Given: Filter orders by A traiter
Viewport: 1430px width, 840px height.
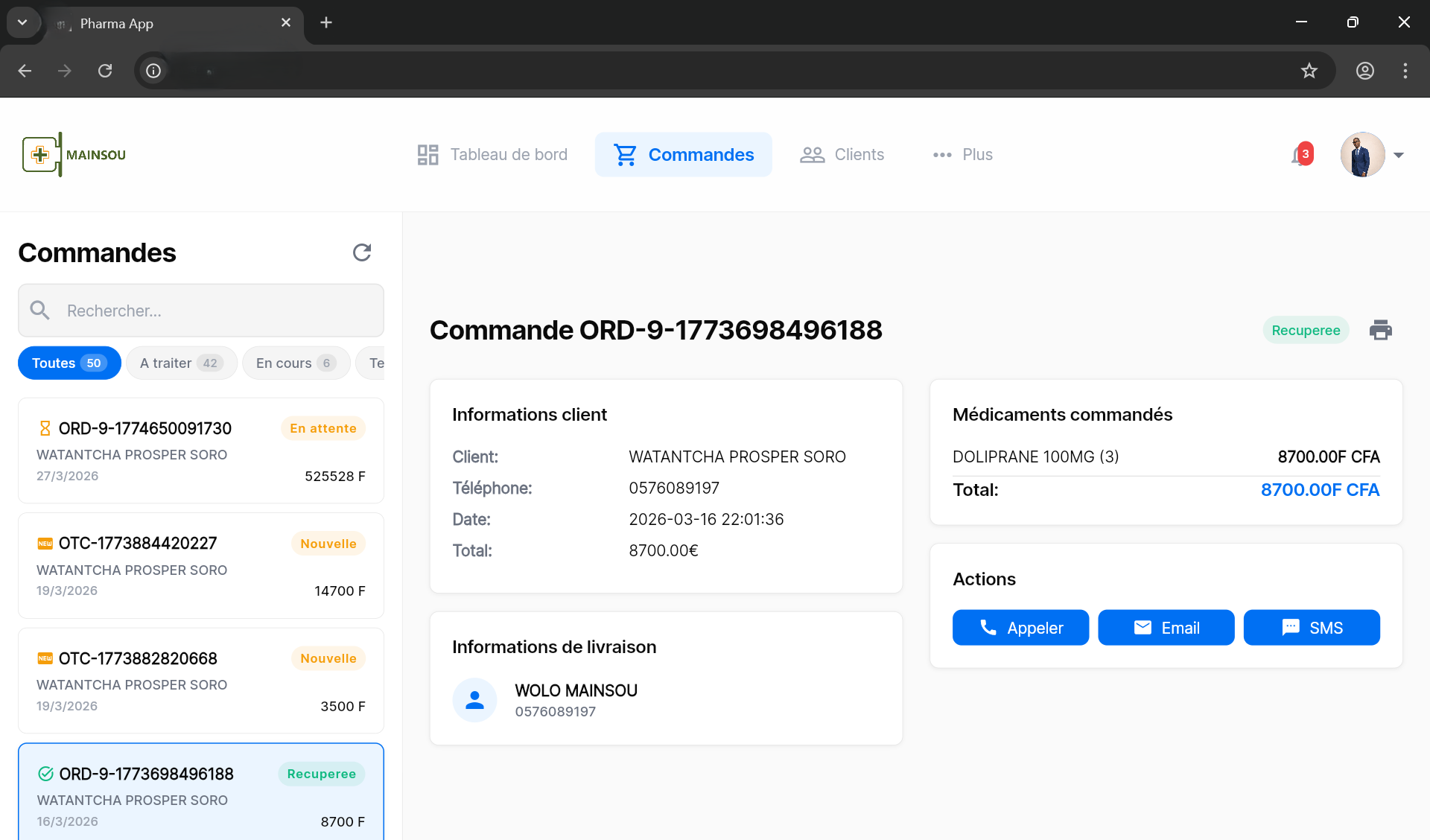Looking at the screenshot, I should [181, 363].
